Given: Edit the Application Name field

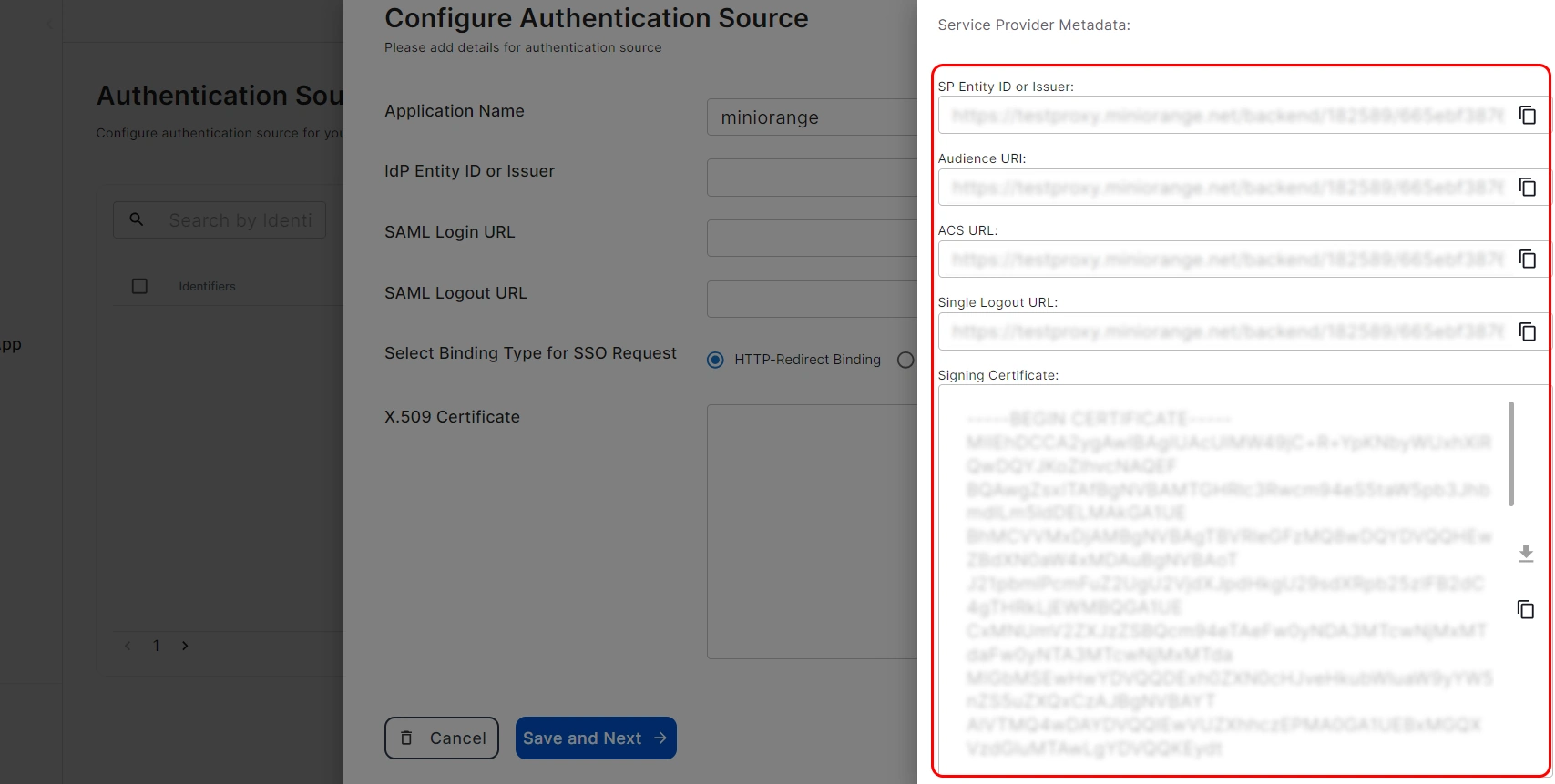Looking at the screenshot, I should pos(812,117).
